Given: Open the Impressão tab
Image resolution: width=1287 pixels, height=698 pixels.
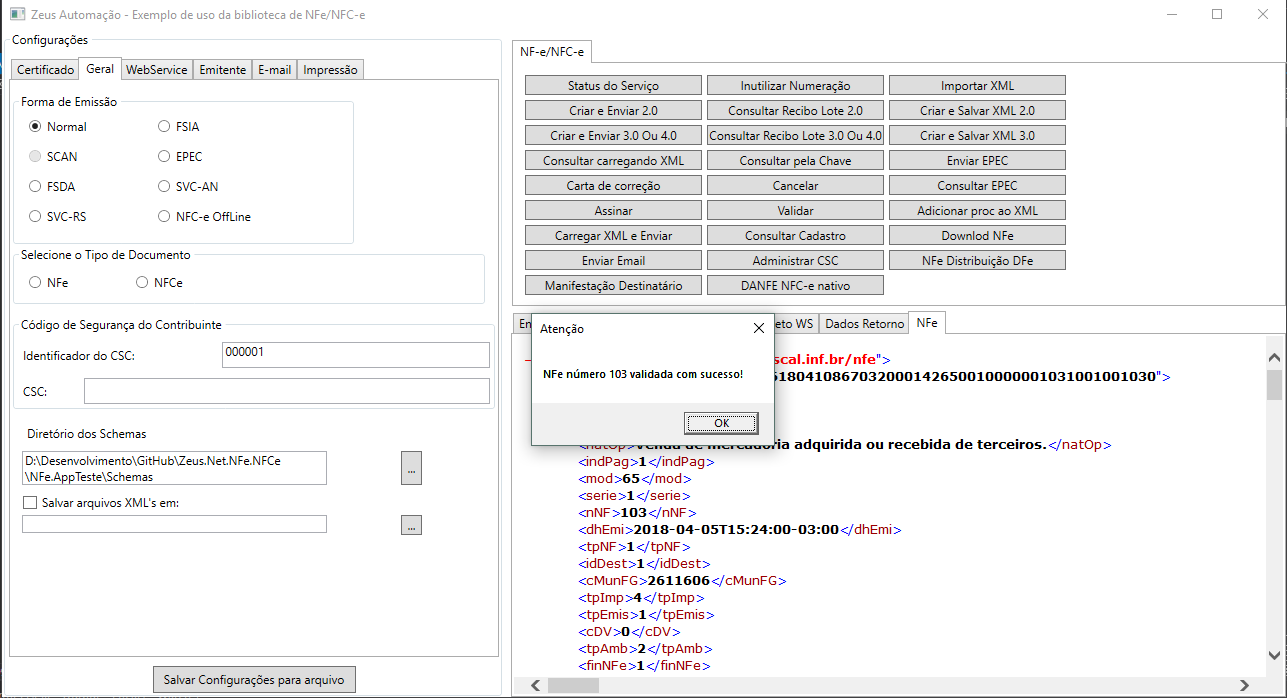Looking at the screenshot, I should coord(330,70).
